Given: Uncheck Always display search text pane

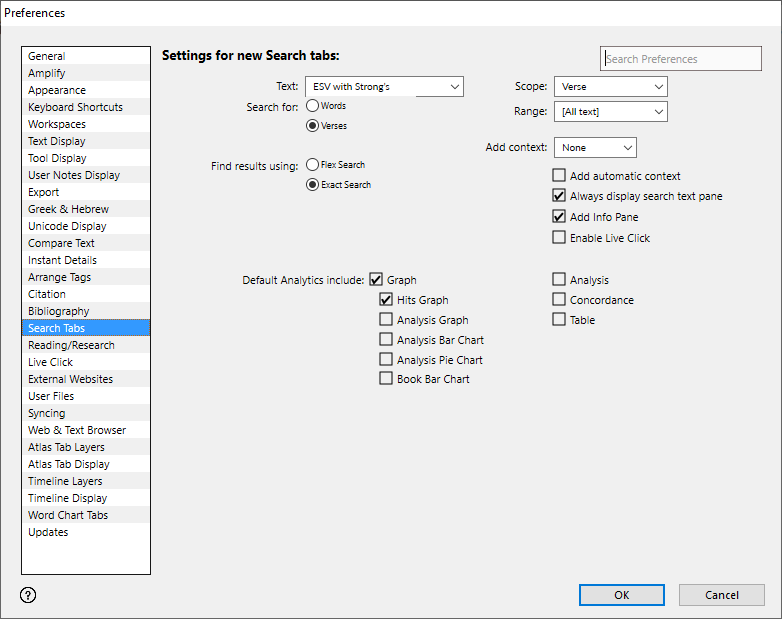Looking at the screenshot, I should click(x=559, y=196).
